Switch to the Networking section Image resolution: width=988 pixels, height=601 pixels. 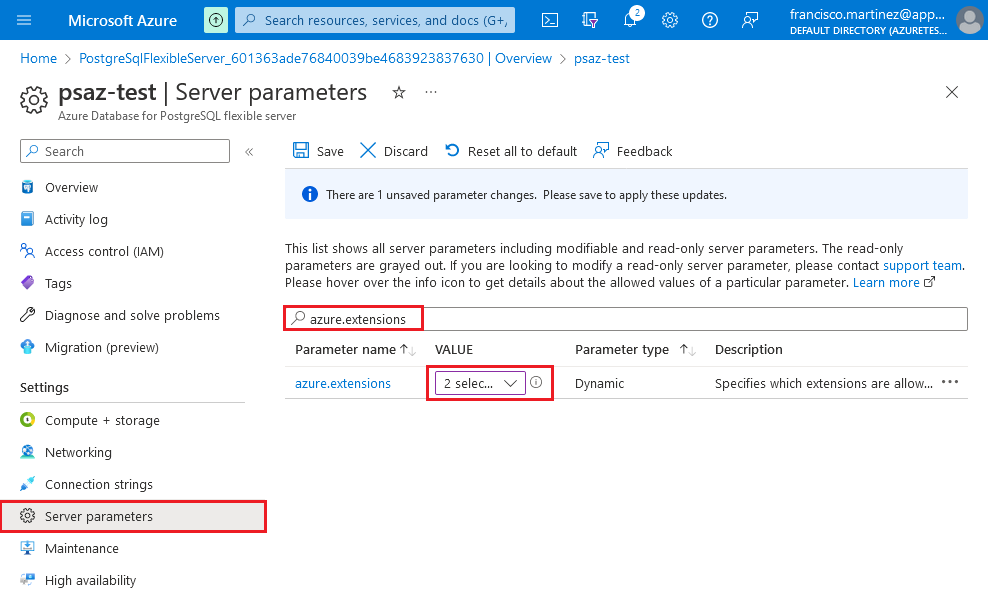coord(77,452)
